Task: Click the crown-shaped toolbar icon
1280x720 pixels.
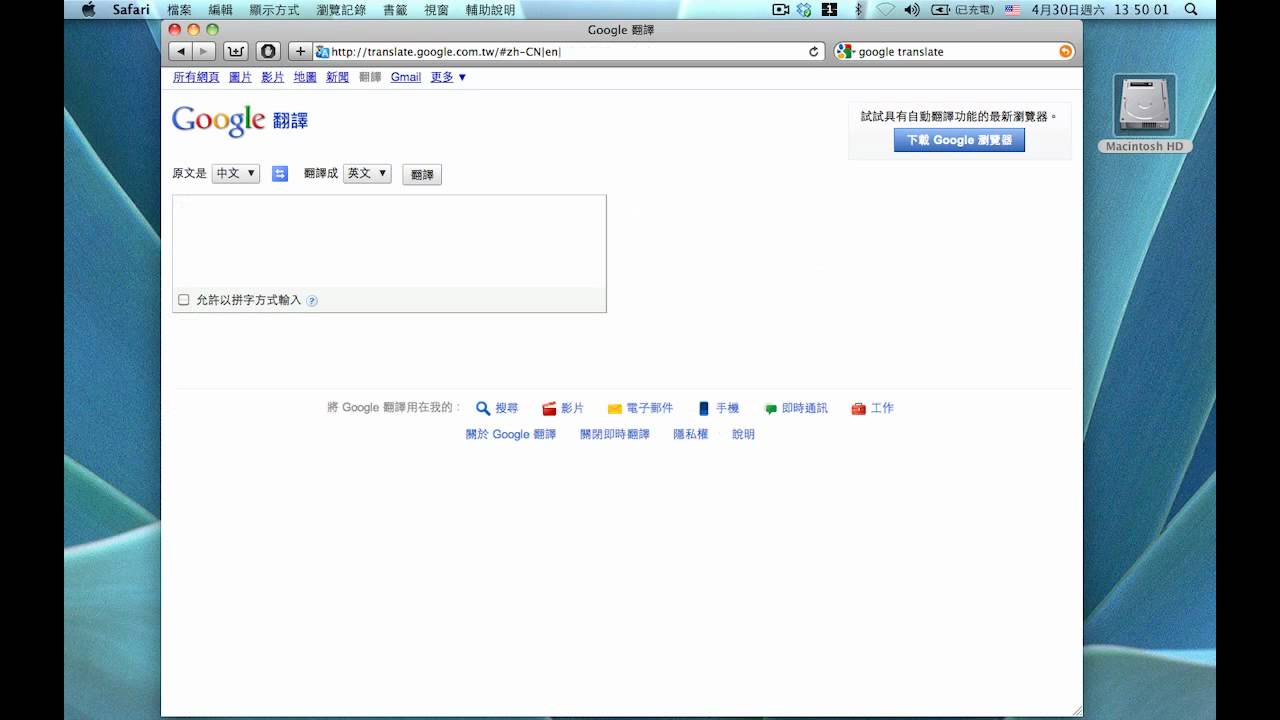Action: click(236, 51)
